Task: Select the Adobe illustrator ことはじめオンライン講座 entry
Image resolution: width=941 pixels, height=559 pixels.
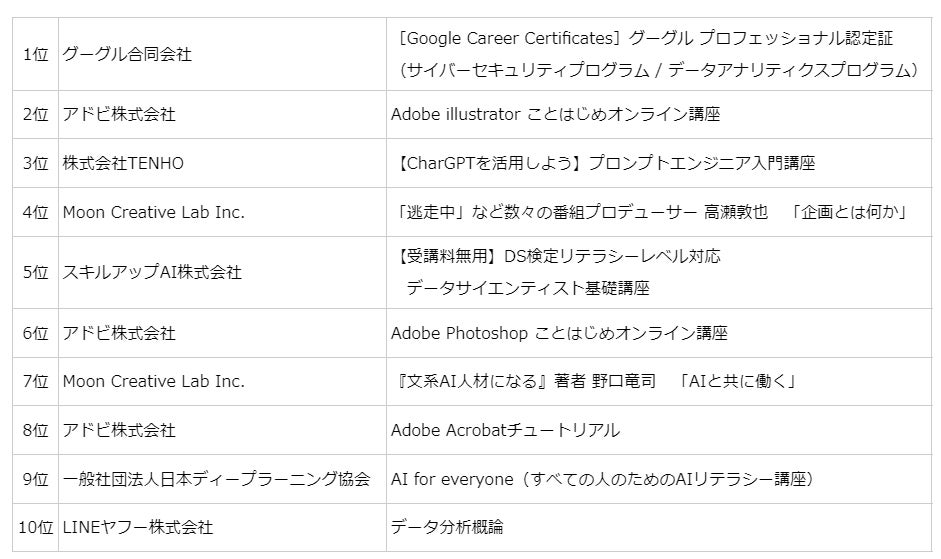Action: pyautogui.click(x=555, y=114)
